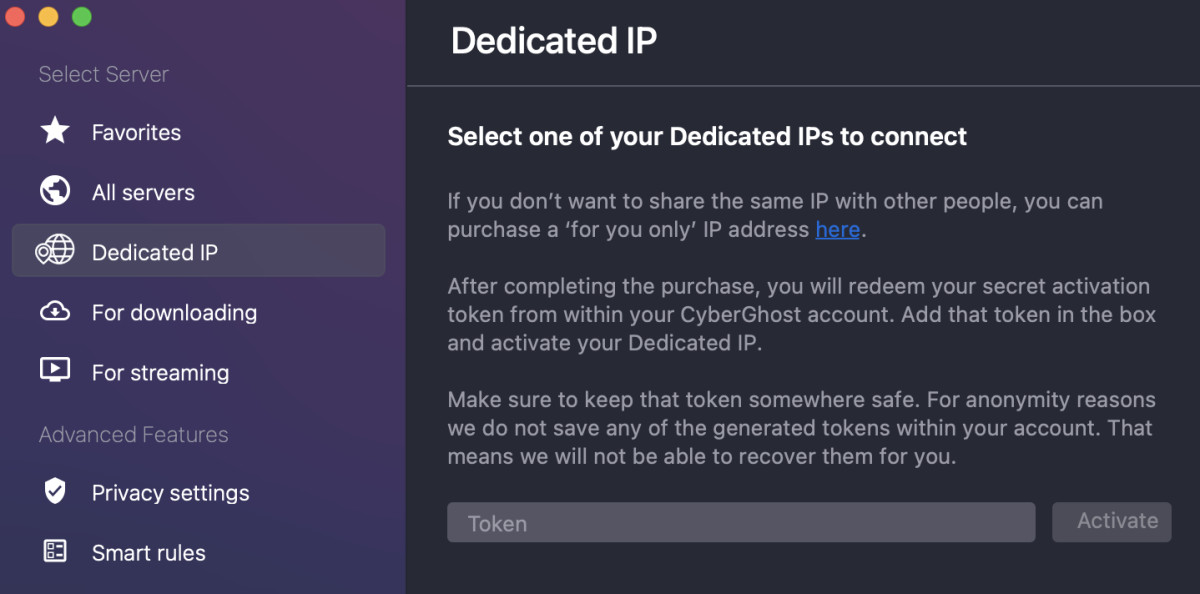Open the Privacy settings label

tap(170, 493)
